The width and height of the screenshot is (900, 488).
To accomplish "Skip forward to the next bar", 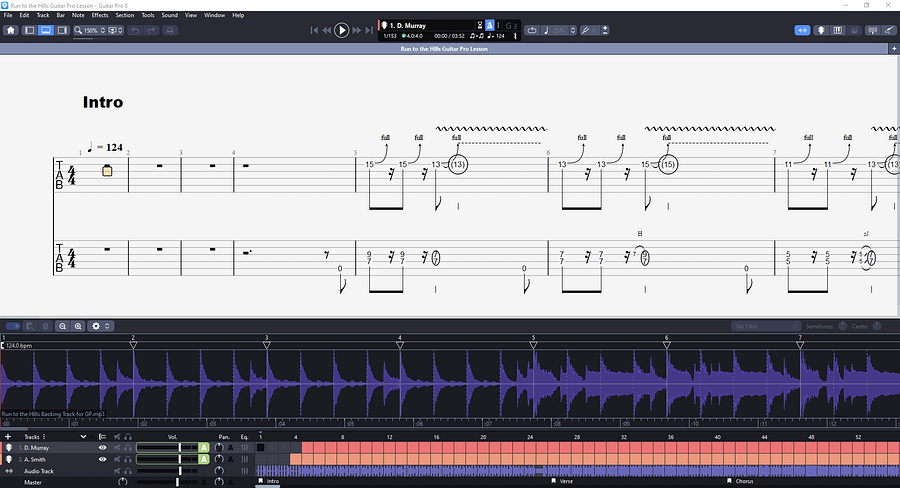I will pos(356,30).
